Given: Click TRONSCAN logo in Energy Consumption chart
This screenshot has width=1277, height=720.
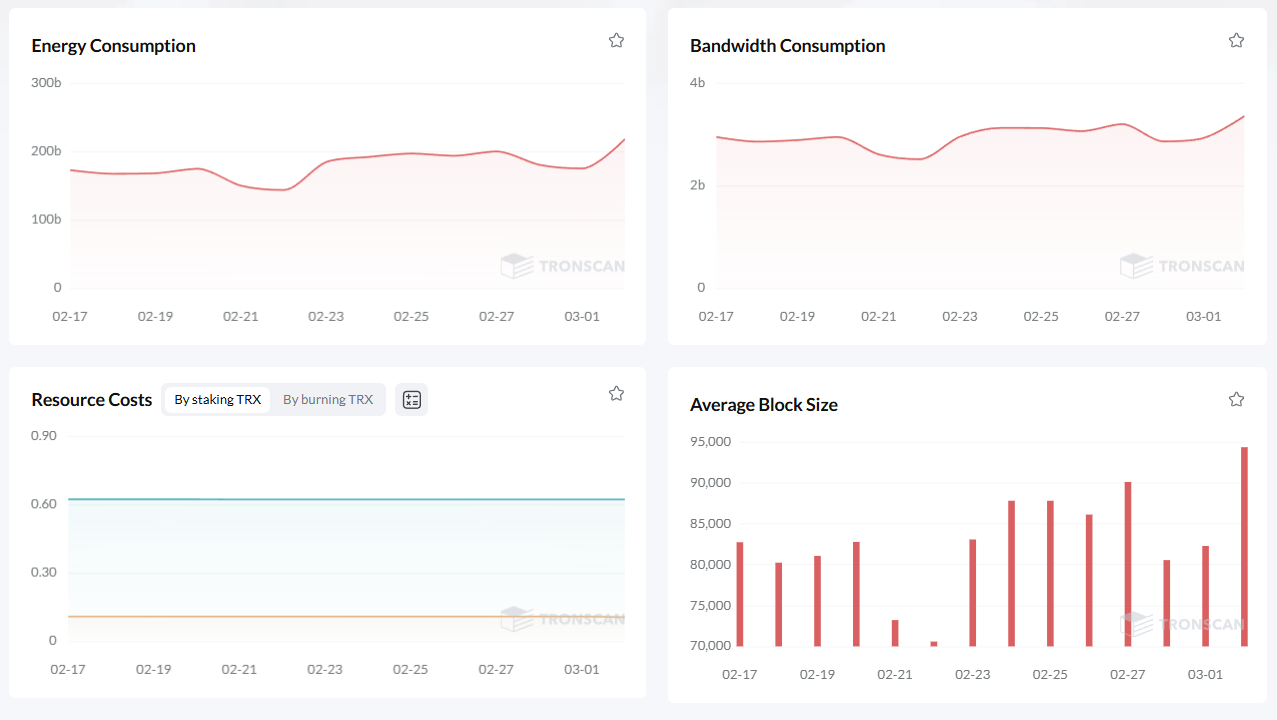Looking at the screenshot, I should pos(562,266).
